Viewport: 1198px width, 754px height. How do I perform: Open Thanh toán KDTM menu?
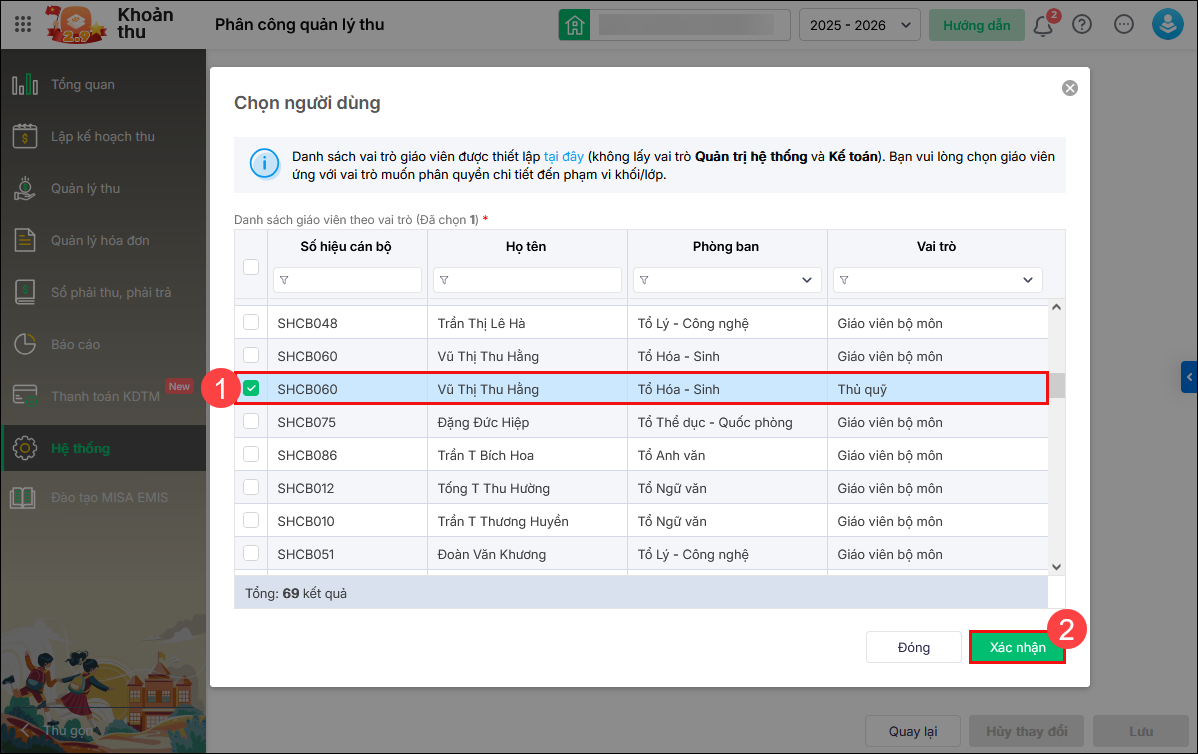tap(103, 396)
